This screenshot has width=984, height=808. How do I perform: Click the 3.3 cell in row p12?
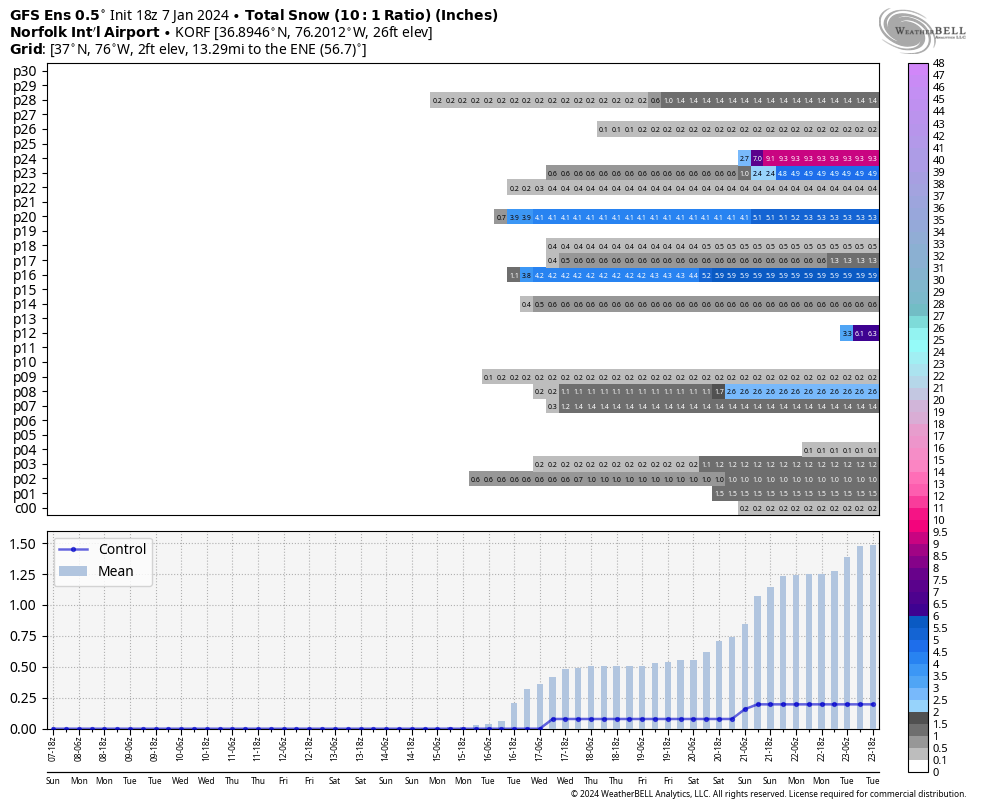tap(847, 334)
